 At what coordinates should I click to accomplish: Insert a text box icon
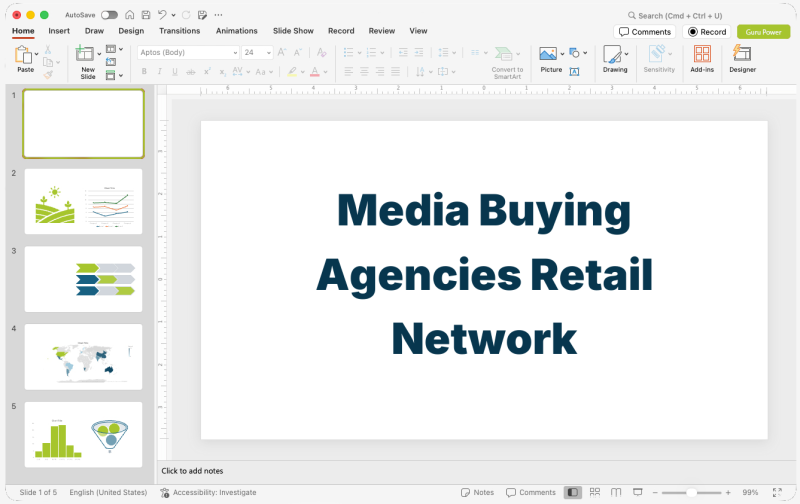574,72
